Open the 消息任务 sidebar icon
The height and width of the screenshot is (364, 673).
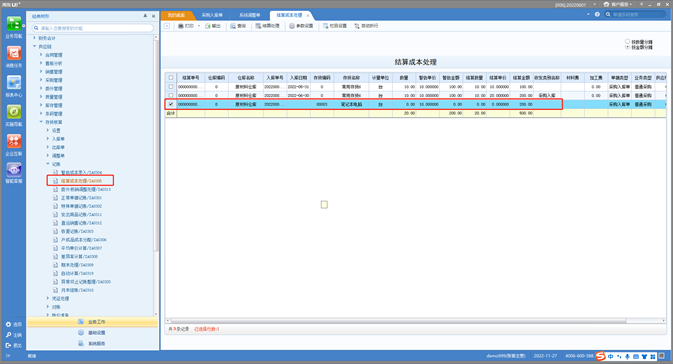pyautogui.click(x=14, y=54)
